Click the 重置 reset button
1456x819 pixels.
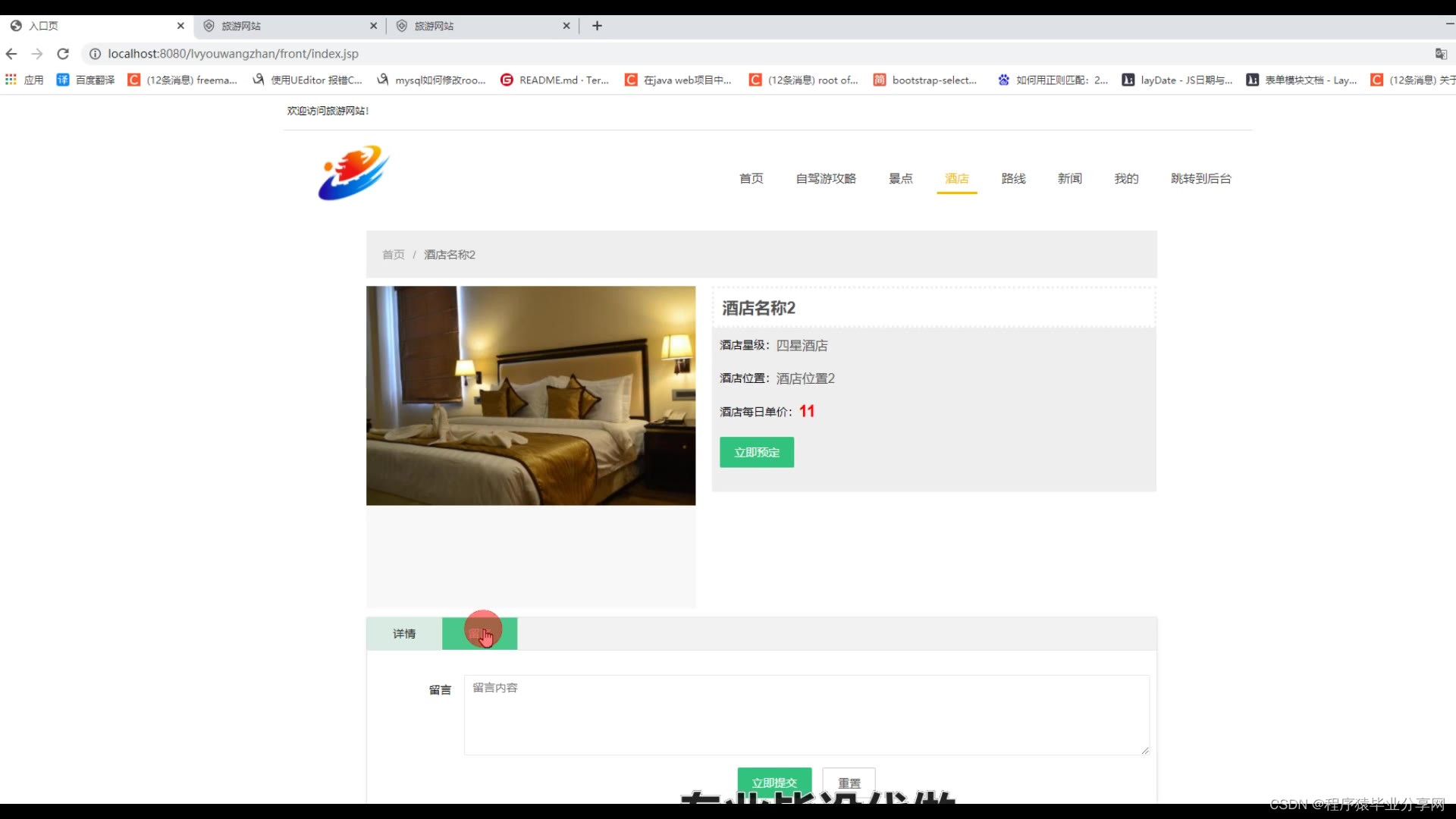[x=849, y=782]
